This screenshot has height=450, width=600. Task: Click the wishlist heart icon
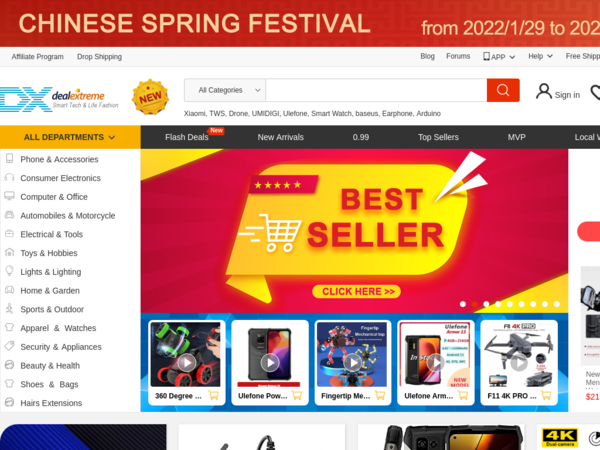[595, 92]
